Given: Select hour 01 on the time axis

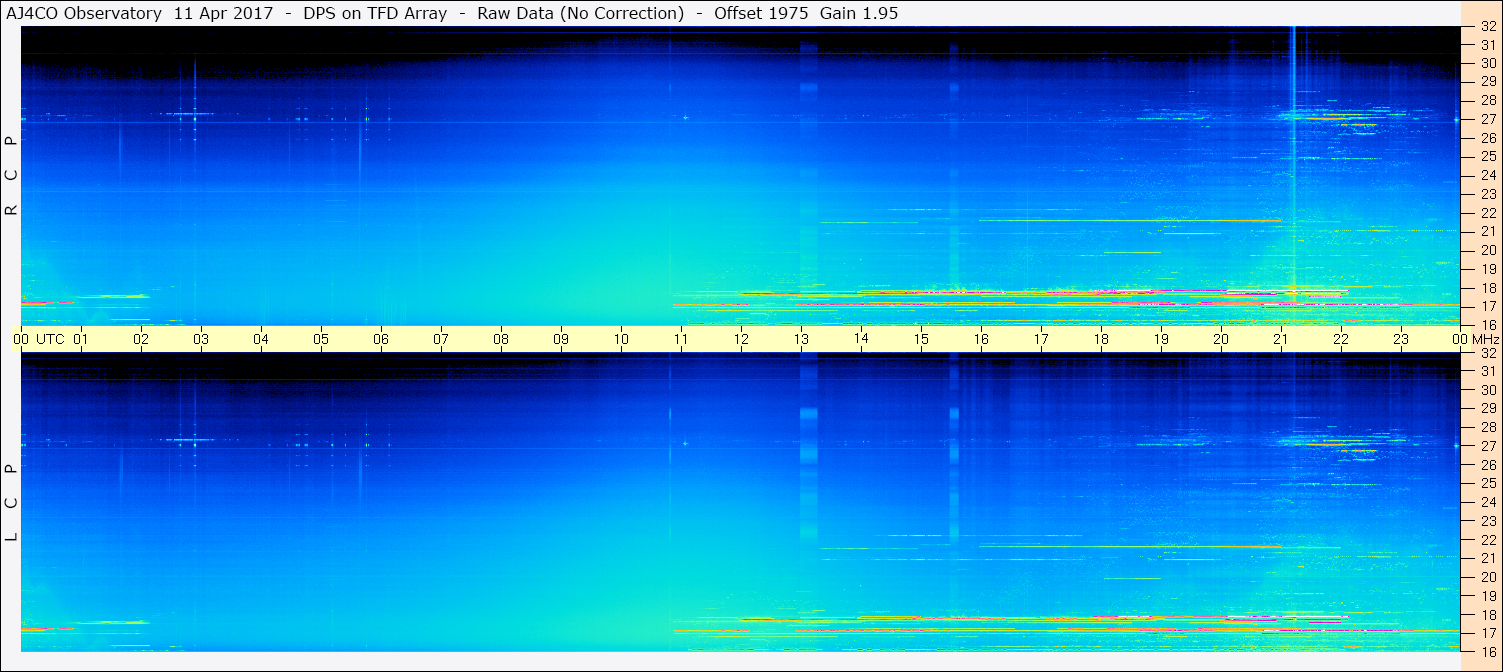Looking at the screenshot, I should click(x=81, y=339).
